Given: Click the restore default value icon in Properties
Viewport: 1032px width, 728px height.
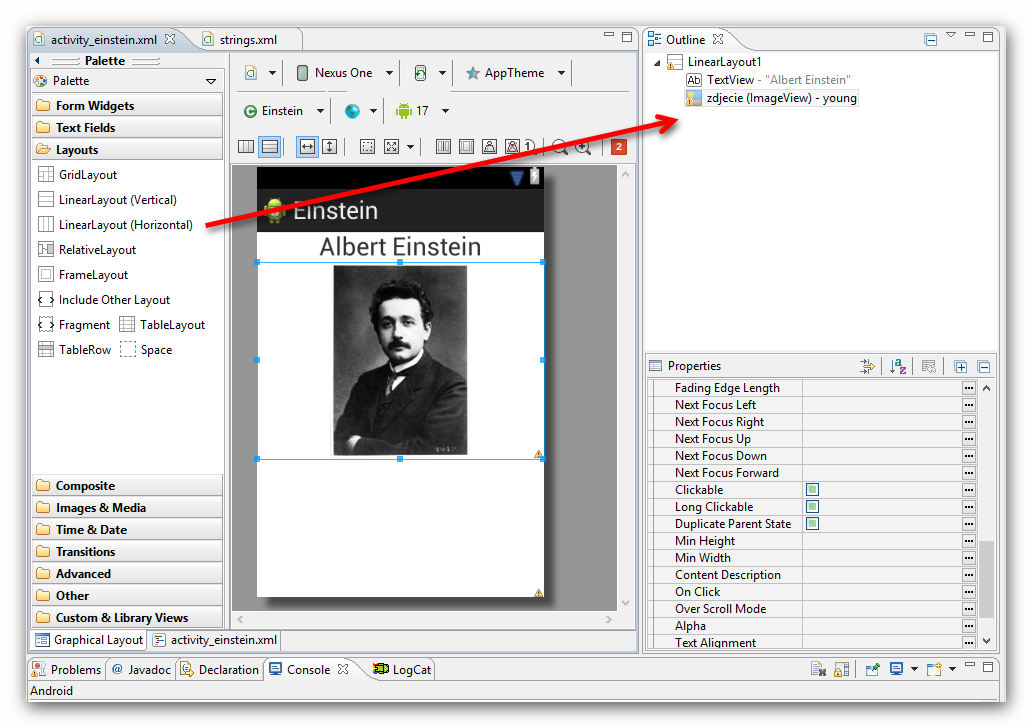Looking at the screenshot, I should 929,367.
